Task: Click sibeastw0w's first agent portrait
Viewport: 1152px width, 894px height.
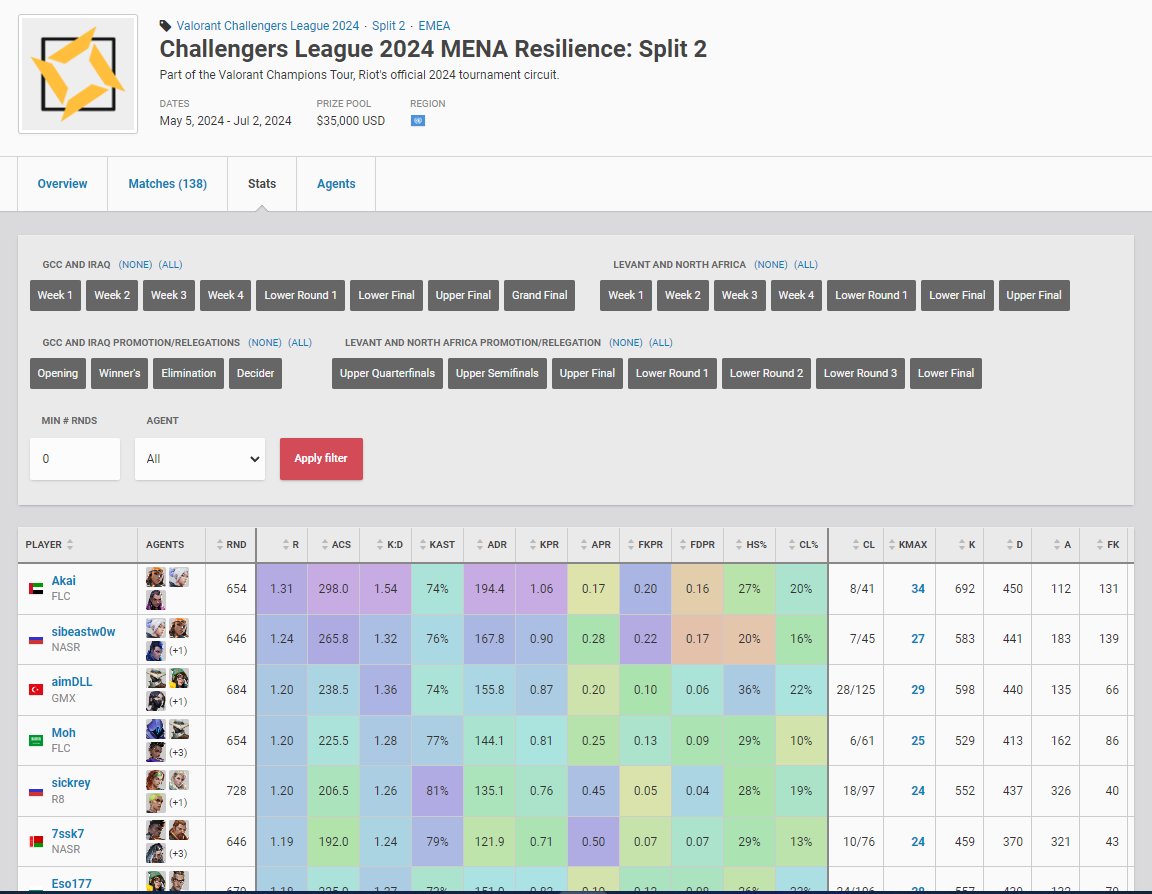Action: [x=155, y=627]
